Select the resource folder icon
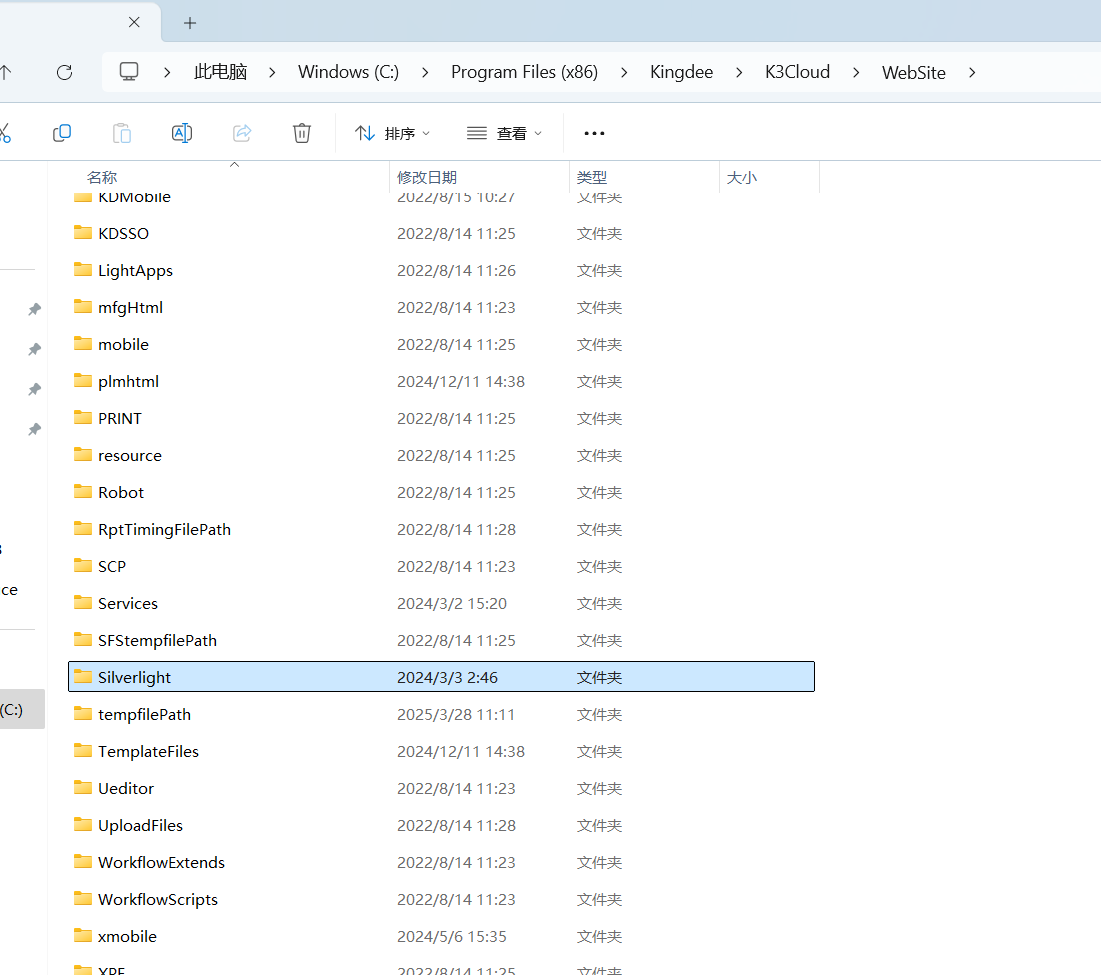 (83, 455)
